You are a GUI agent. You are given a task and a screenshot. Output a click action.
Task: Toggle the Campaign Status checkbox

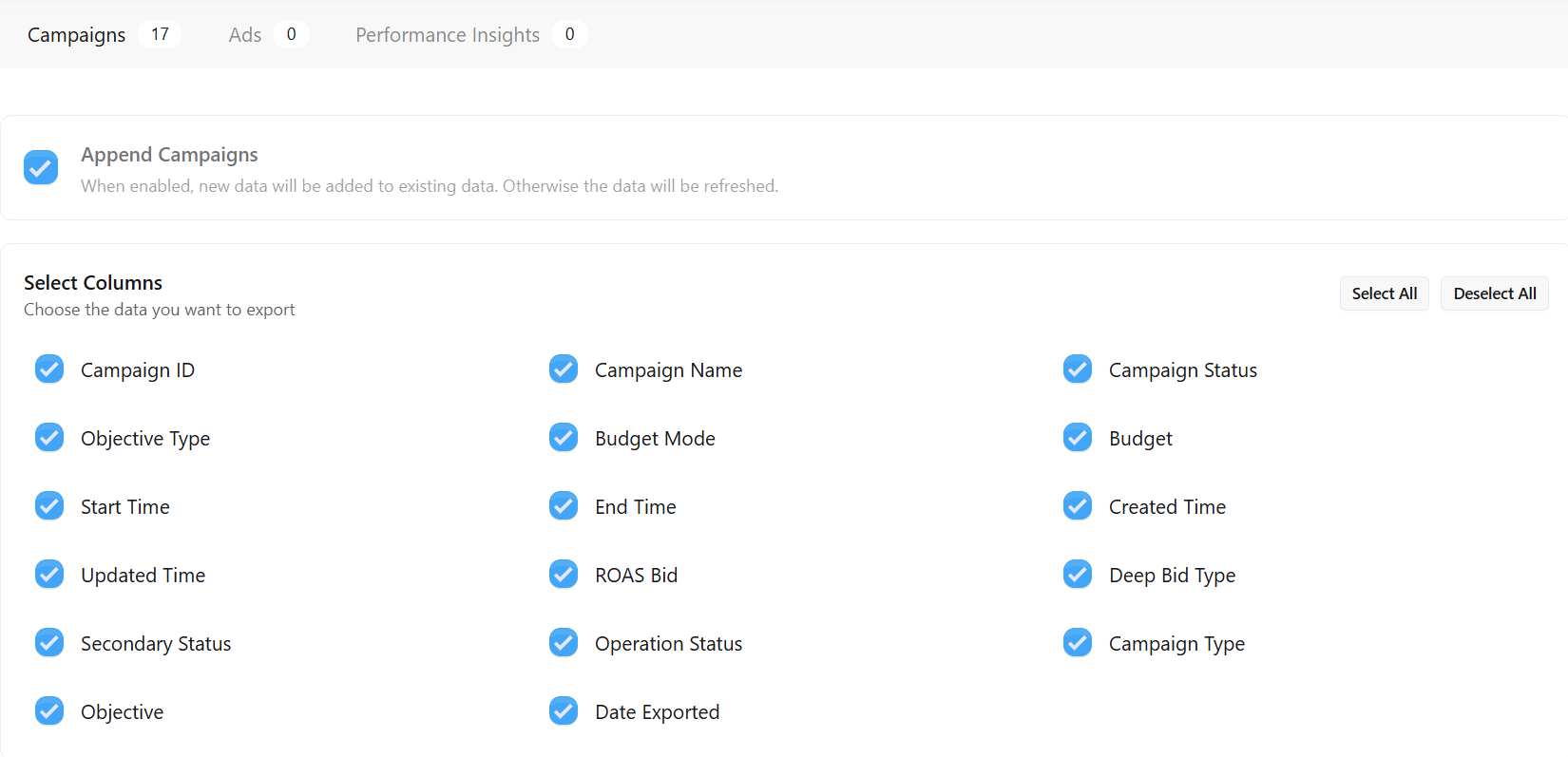[1078, 369]
